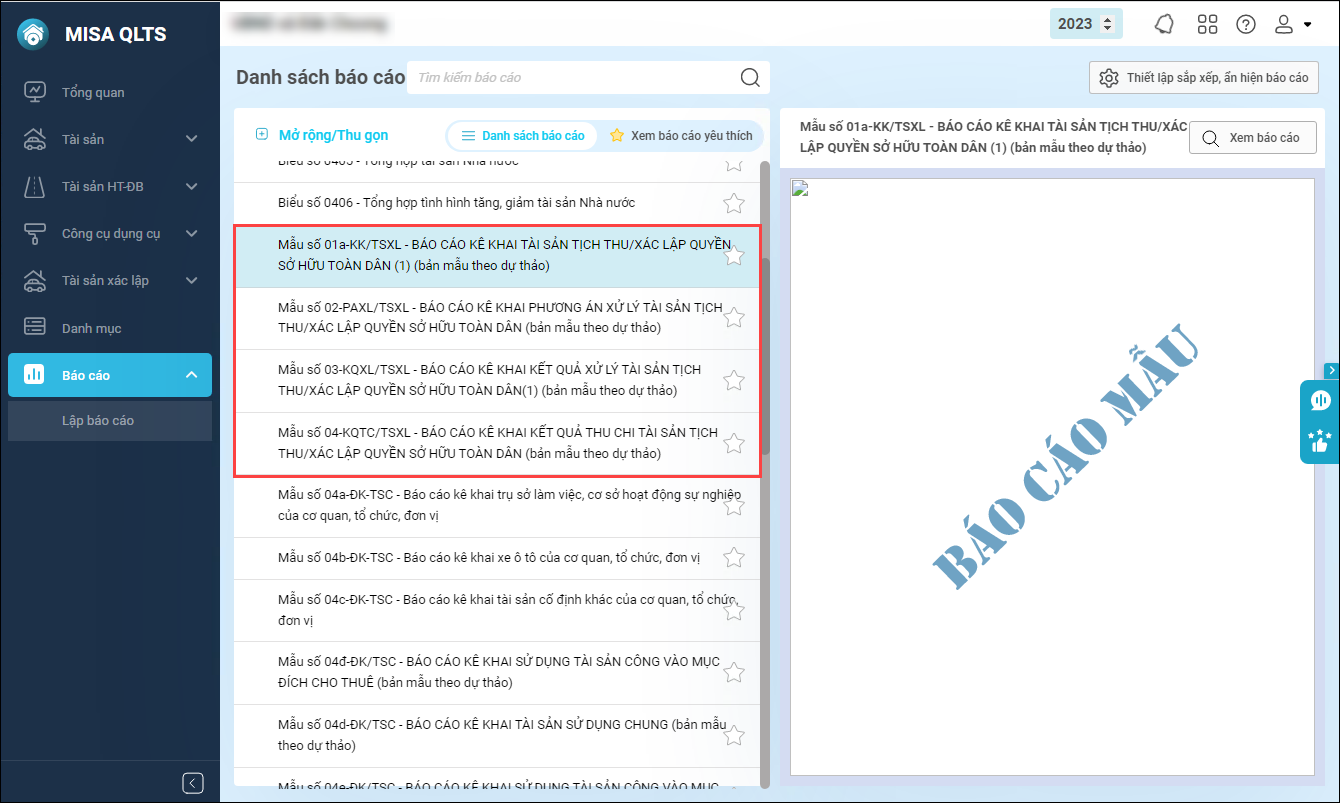Collapse the sidebar with the arrow icon
This screenshot has height=803, width=1340.
click(x=194, y=783)
